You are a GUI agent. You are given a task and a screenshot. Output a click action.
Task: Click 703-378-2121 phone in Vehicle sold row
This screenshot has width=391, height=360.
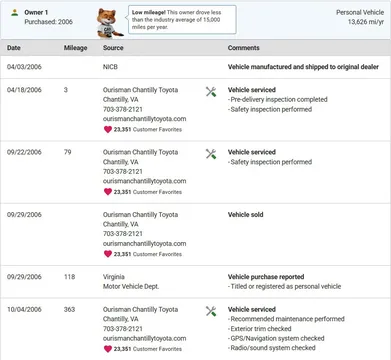coord(123,234)
